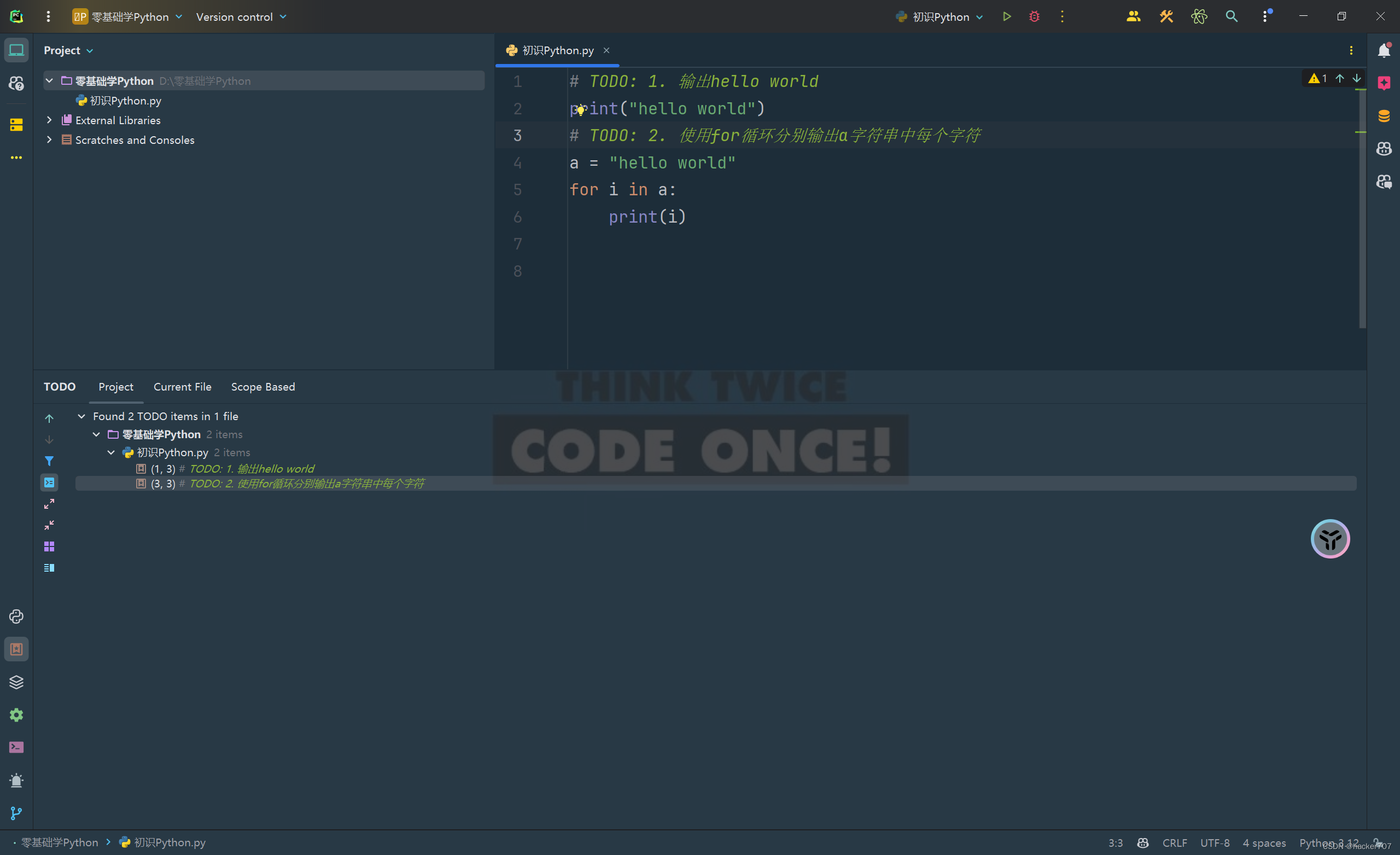Toggle group by modules in TODO

click(x=49, y=546)
